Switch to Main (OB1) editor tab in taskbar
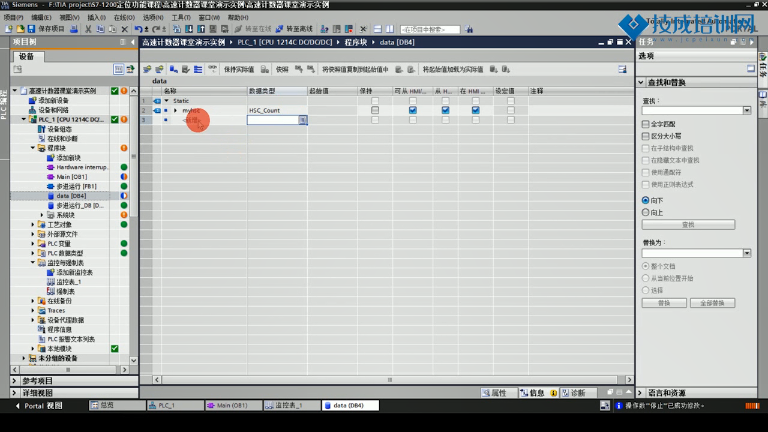The width and height of the screenshot is (768, 432). (x=232, y=406)
